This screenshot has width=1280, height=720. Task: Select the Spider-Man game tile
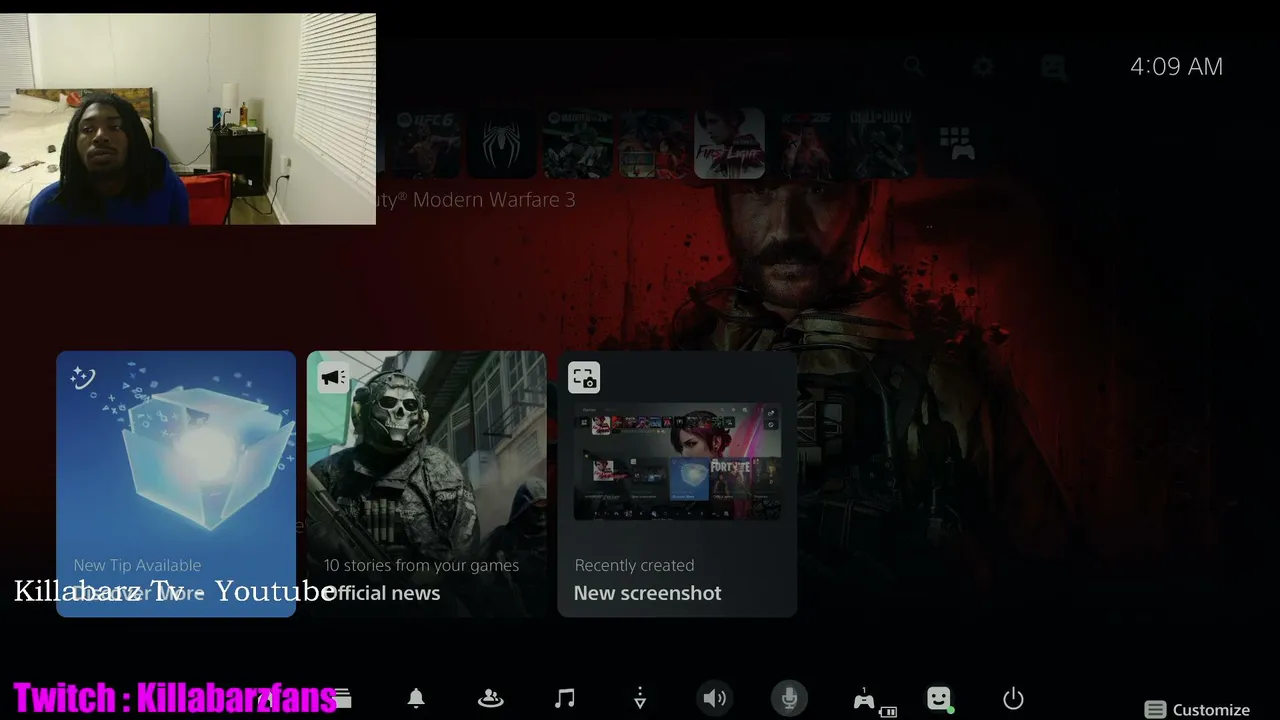coord(501,144)
